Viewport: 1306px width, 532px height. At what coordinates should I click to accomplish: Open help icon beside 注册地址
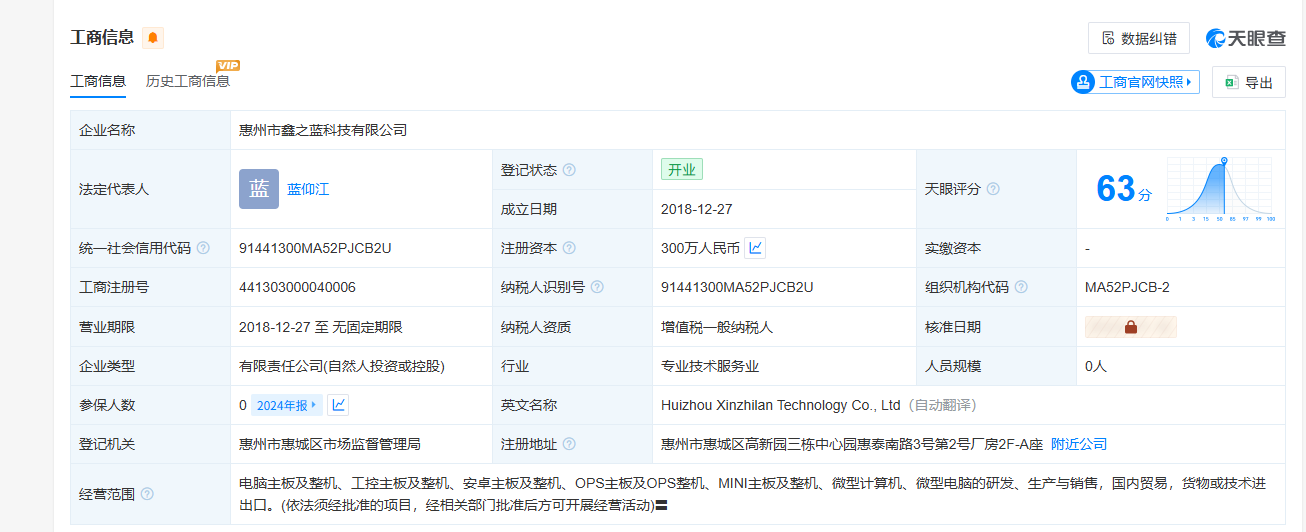coord(569,444)
